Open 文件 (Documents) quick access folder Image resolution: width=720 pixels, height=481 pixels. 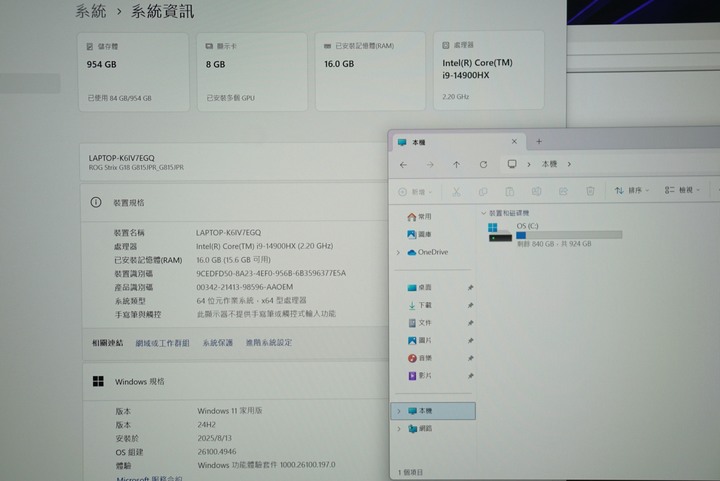pos(419,323)
